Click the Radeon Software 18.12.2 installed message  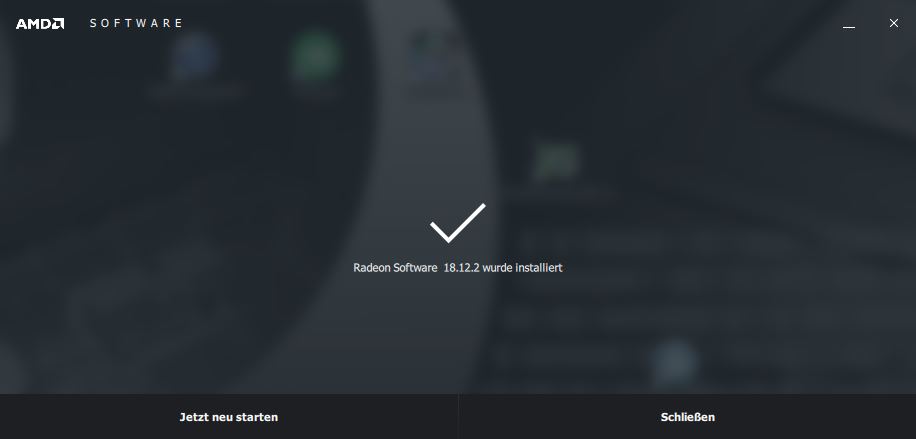click(x=458, y=268)
